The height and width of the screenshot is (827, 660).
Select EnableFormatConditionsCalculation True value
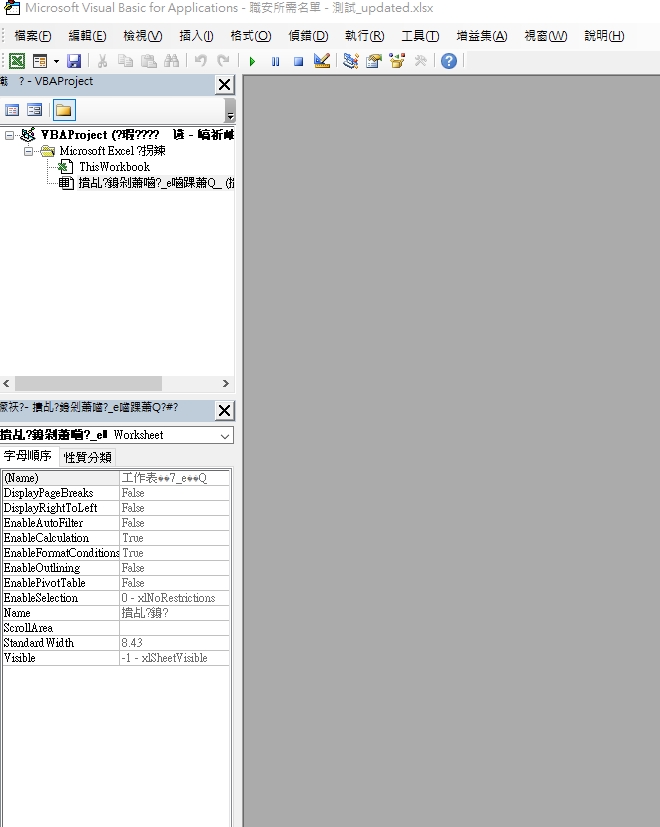[174, 553]
